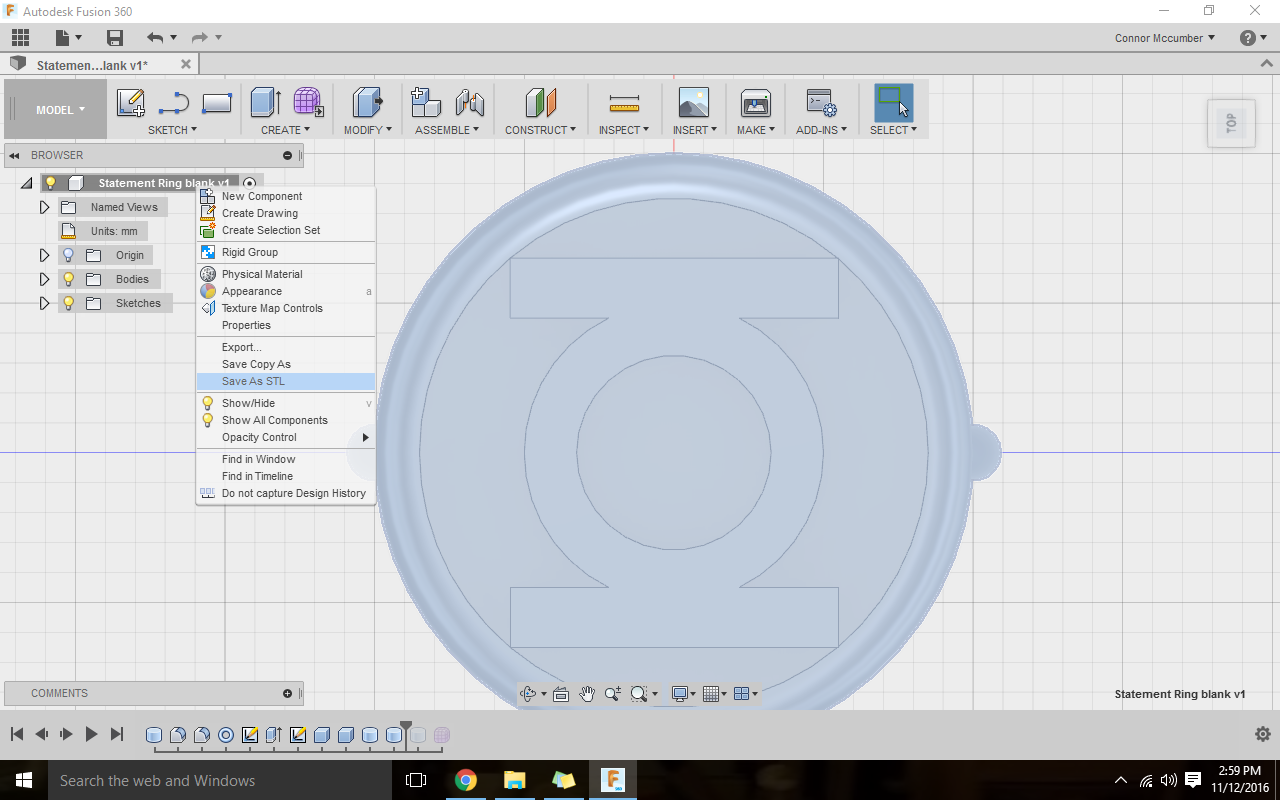Viewport: 1280px width, 800px height.
Task: Choose Export... from context menu
Action: (x=286, y=347)
